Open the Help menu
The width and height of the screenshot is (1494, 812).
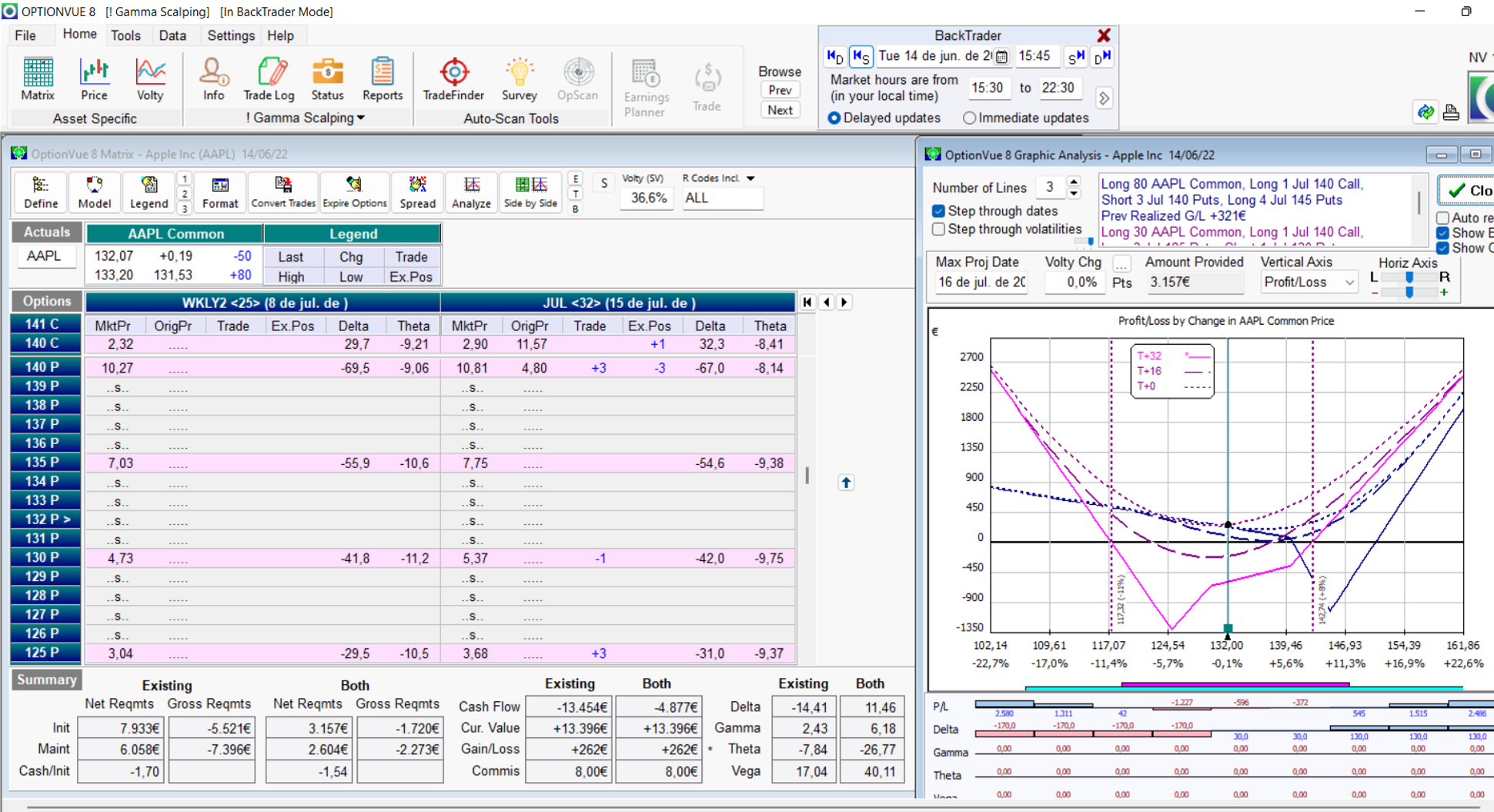tap(280, 35)
